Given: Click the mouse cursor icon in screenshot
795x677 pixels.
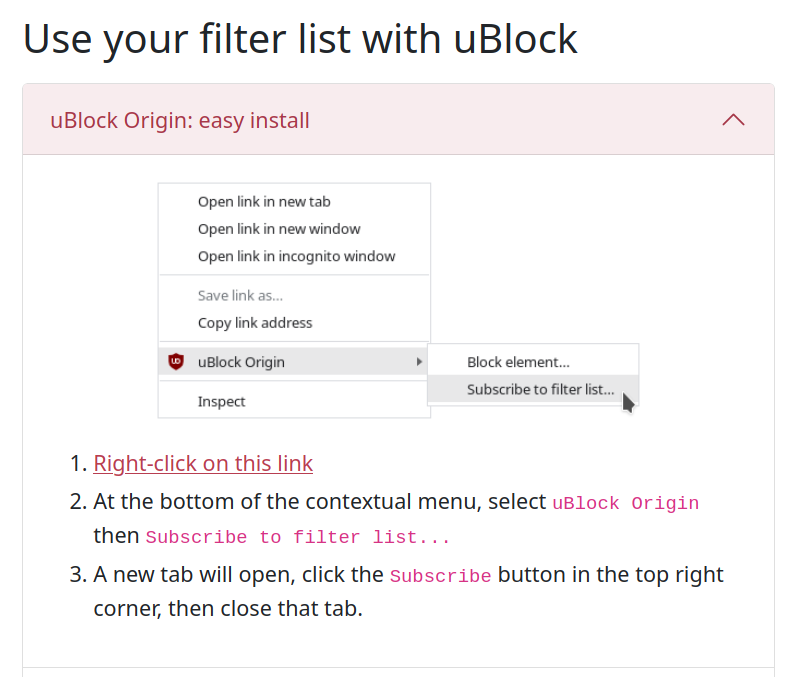Looking at the screenshot, I should coord(628,402).
